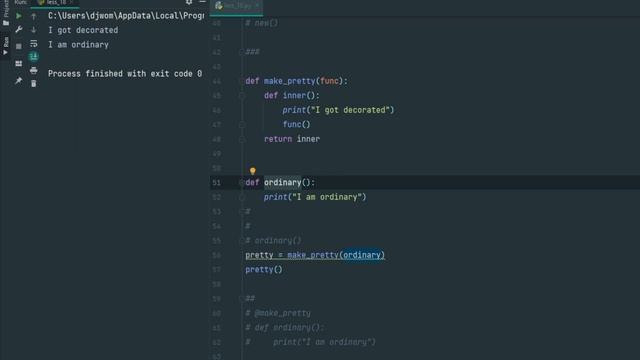Click the '# ordinary()' comment at line 55

pyautogui.click(x=273, y=241)
